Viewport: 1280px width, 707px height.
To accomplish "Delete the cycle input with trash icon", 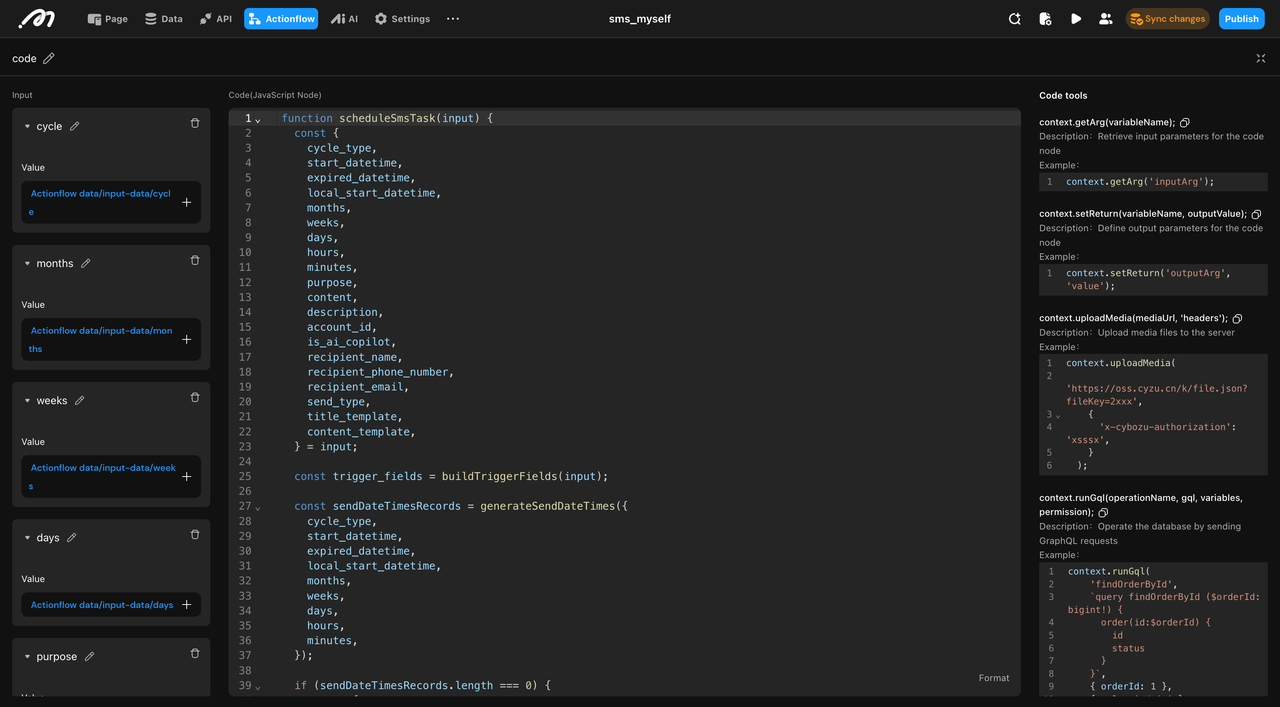I will (x=195, y=124).
